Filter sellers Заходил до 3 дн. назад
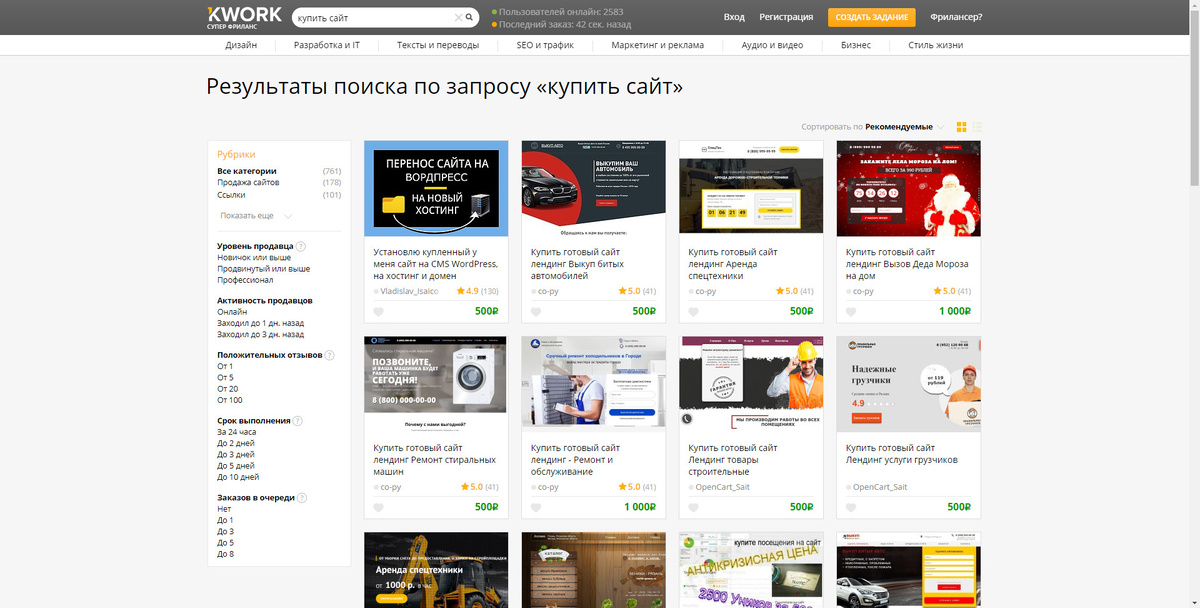 260,335
